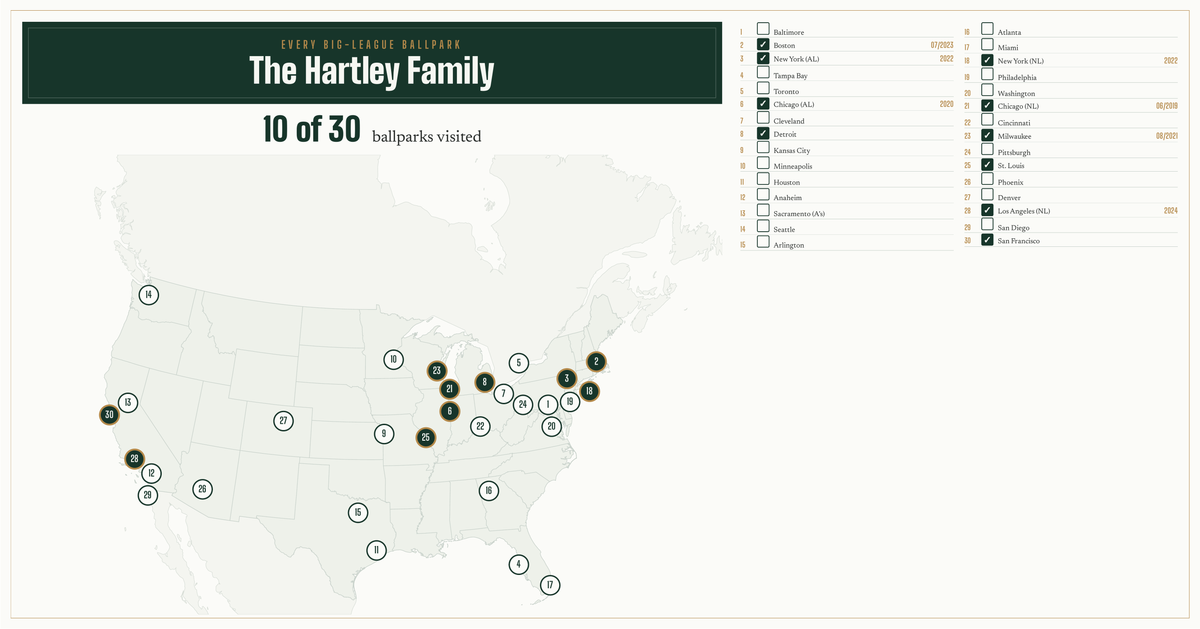This screenshot has height=629, width=1200.
Task: Click the 08/2018 date for Chicago (NL)
Action: click(1166, 105)
